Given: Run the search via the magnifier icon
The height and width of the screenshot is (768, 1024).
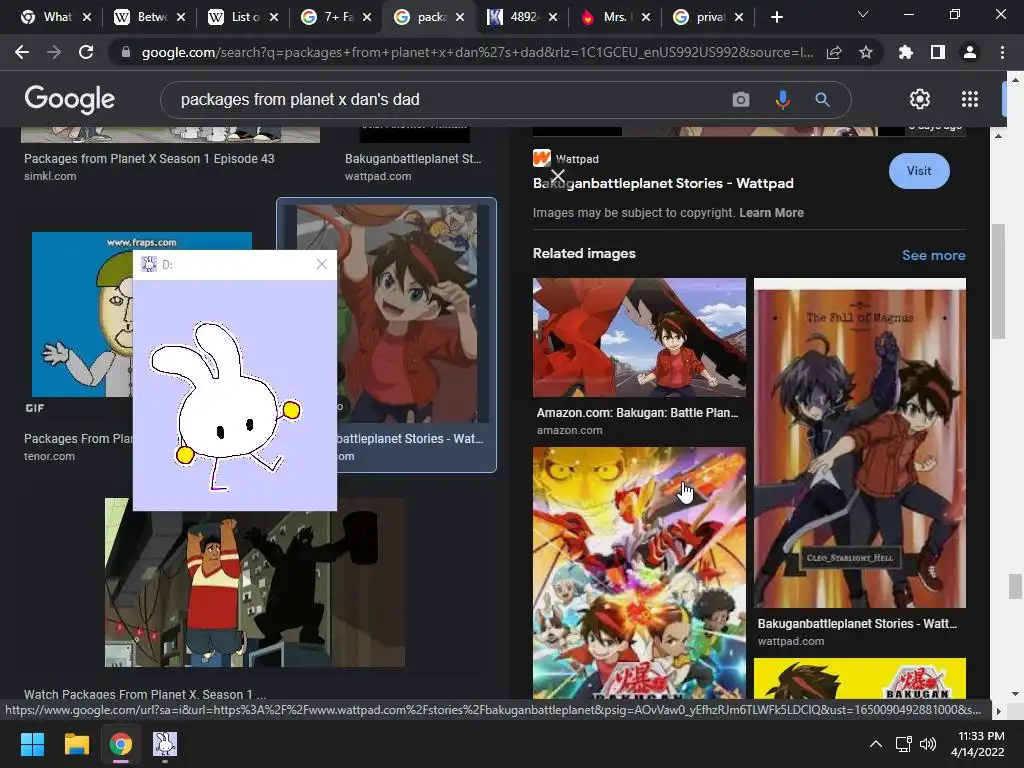Looking at the screenshot, I should pyautogui.click(x=822, y=99).
